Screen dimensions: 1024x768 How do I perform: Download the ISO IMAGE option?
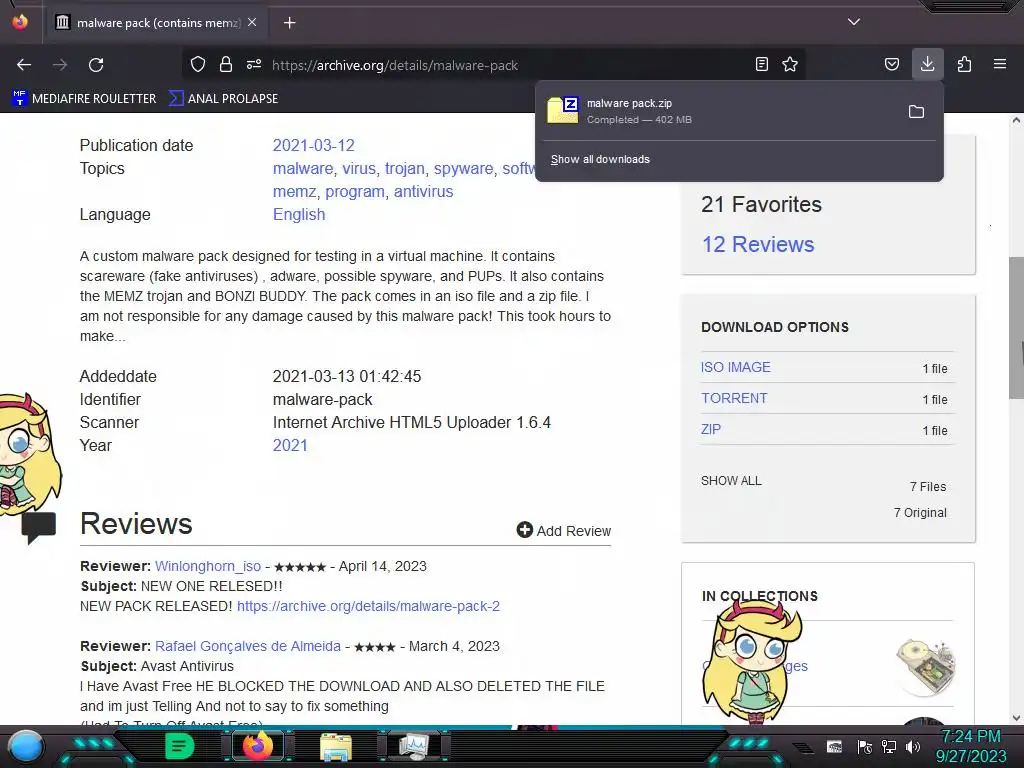point(735,367)
